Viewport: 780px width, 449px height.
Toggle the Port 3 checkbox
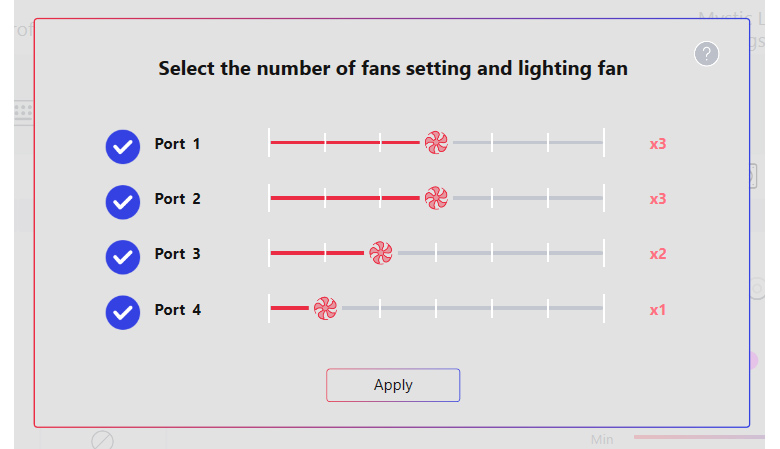pos(123,256)
